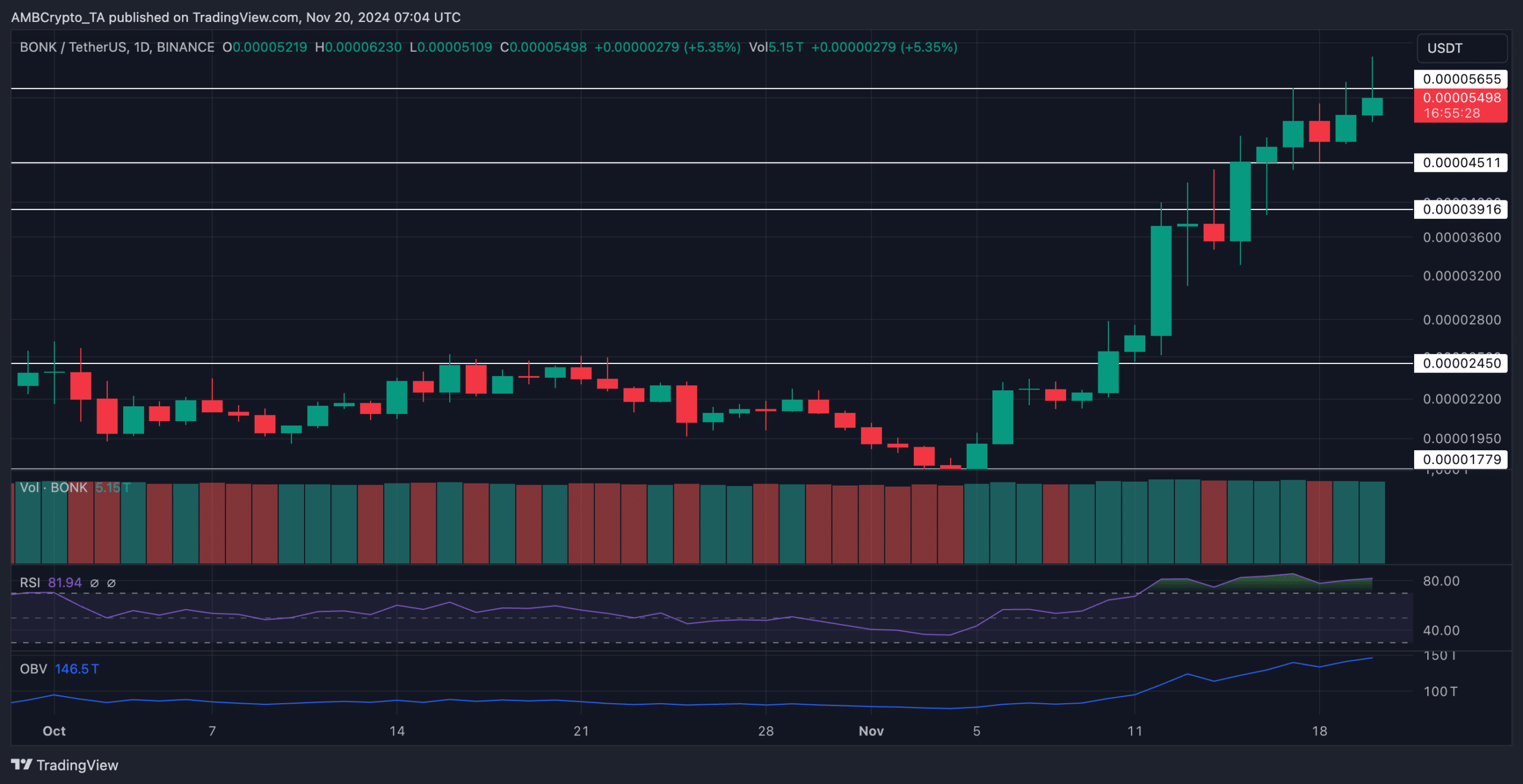
Task: Click the low price L0.00005109 value
Action: pyautogui.click(x=451, y=47)
